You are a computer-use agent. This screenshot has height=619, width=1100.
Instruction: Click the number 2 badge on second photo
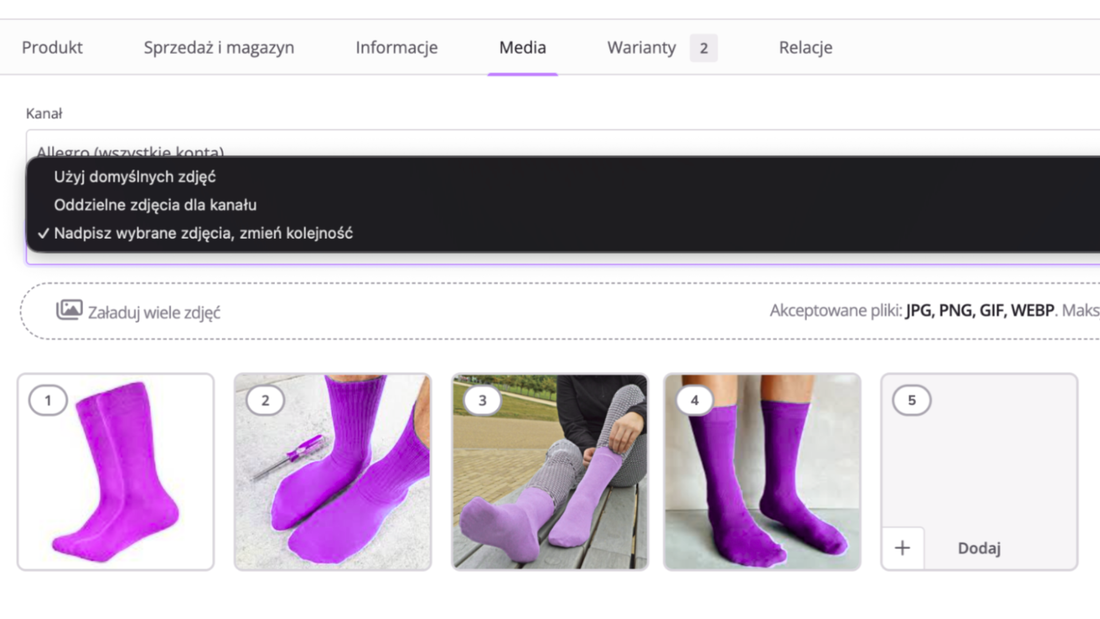tap(265, 401)
